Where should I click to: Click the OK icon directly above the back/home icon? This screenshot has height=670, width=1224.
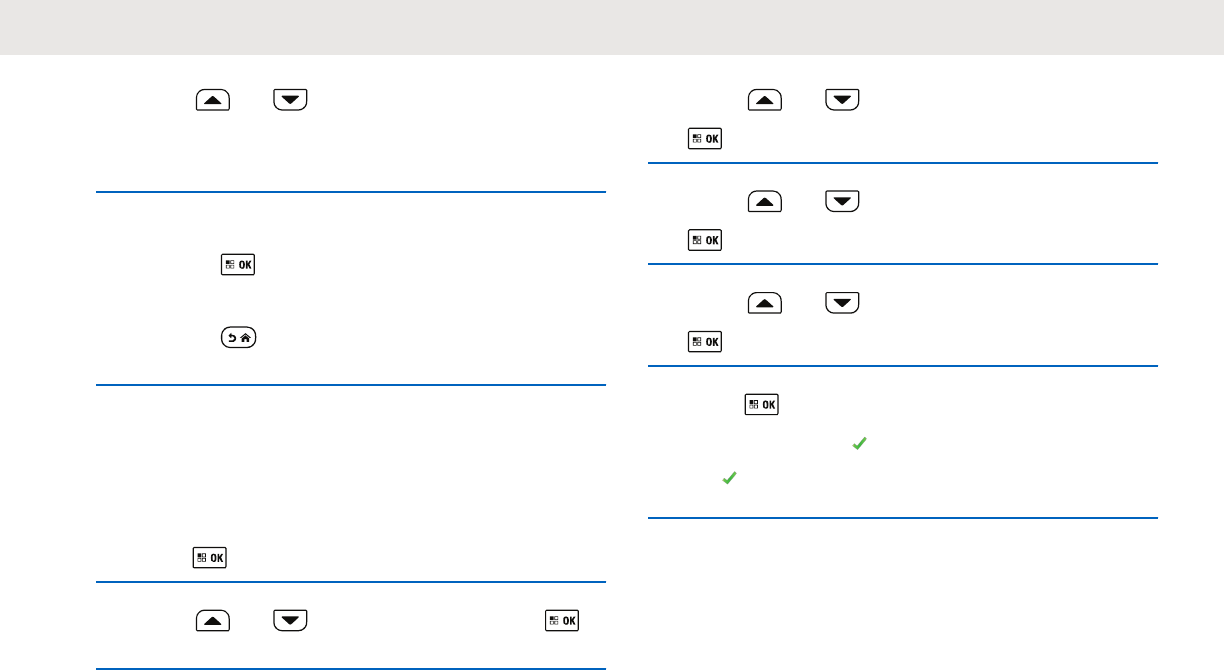click(238, 265)
